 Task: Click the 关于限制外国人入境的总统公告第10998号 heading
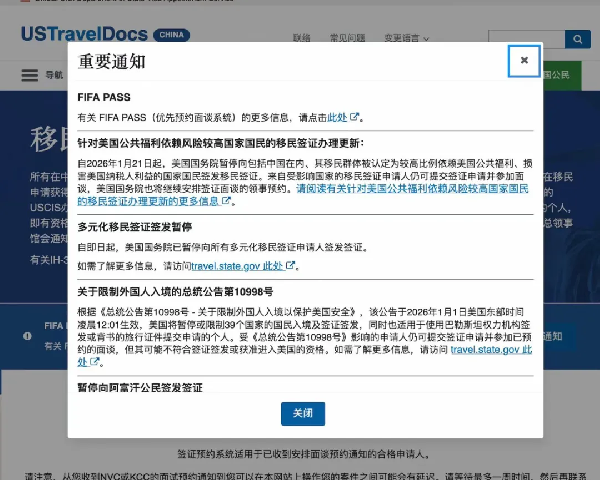click(x=175, y=292)
